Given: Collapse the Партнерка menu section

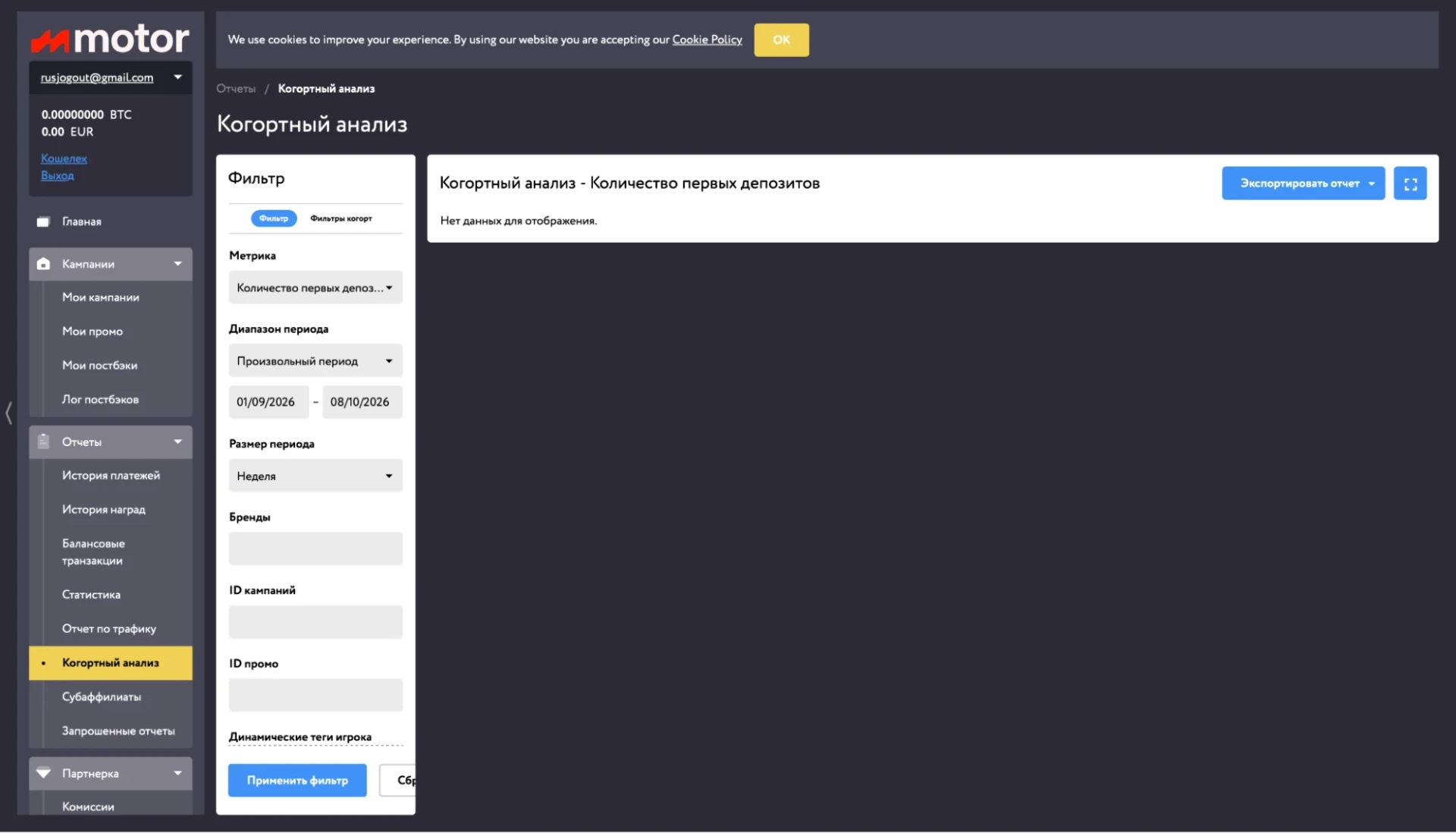Looking at the screenshot, I should pos(177,773).
